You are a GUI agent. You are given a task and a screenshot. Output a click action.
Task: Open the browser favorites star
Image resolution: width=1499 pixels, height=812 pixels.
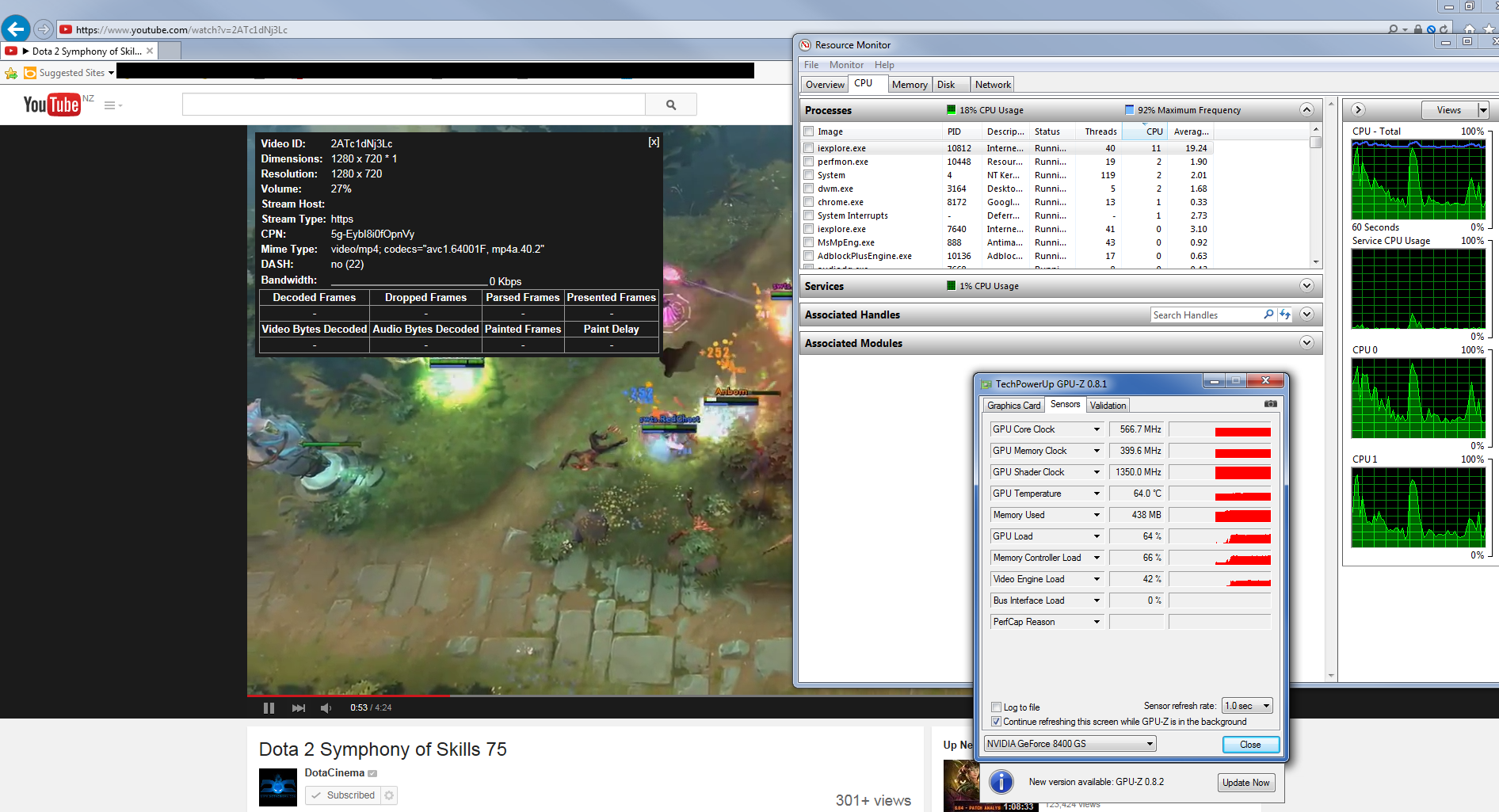[1489, 29]
